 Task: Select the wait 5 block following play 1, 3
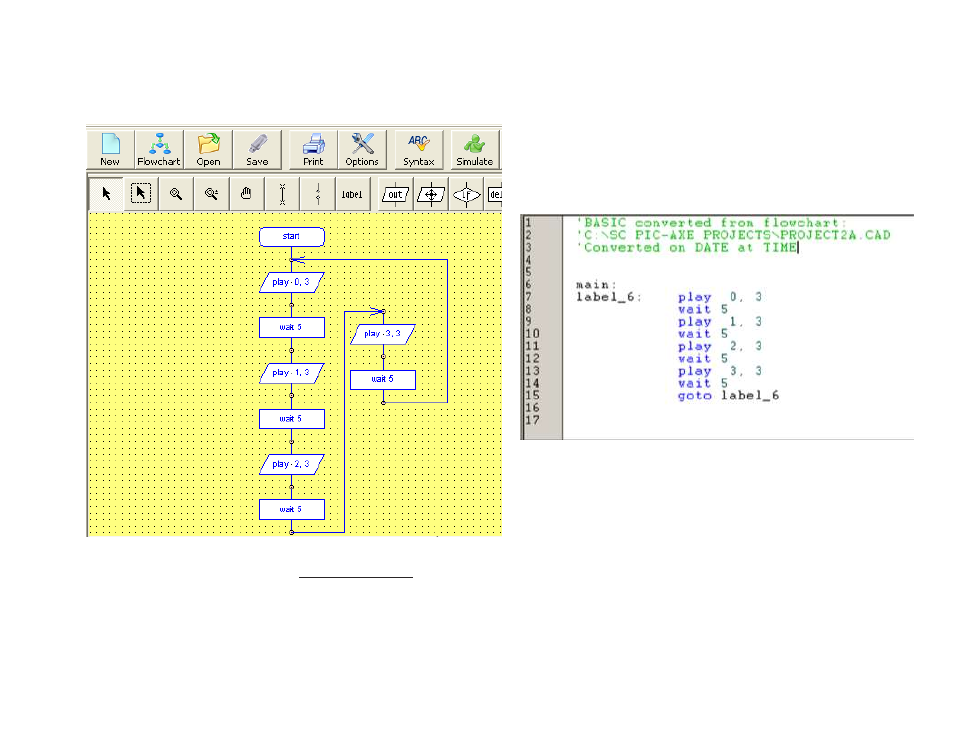coord(291,419)
